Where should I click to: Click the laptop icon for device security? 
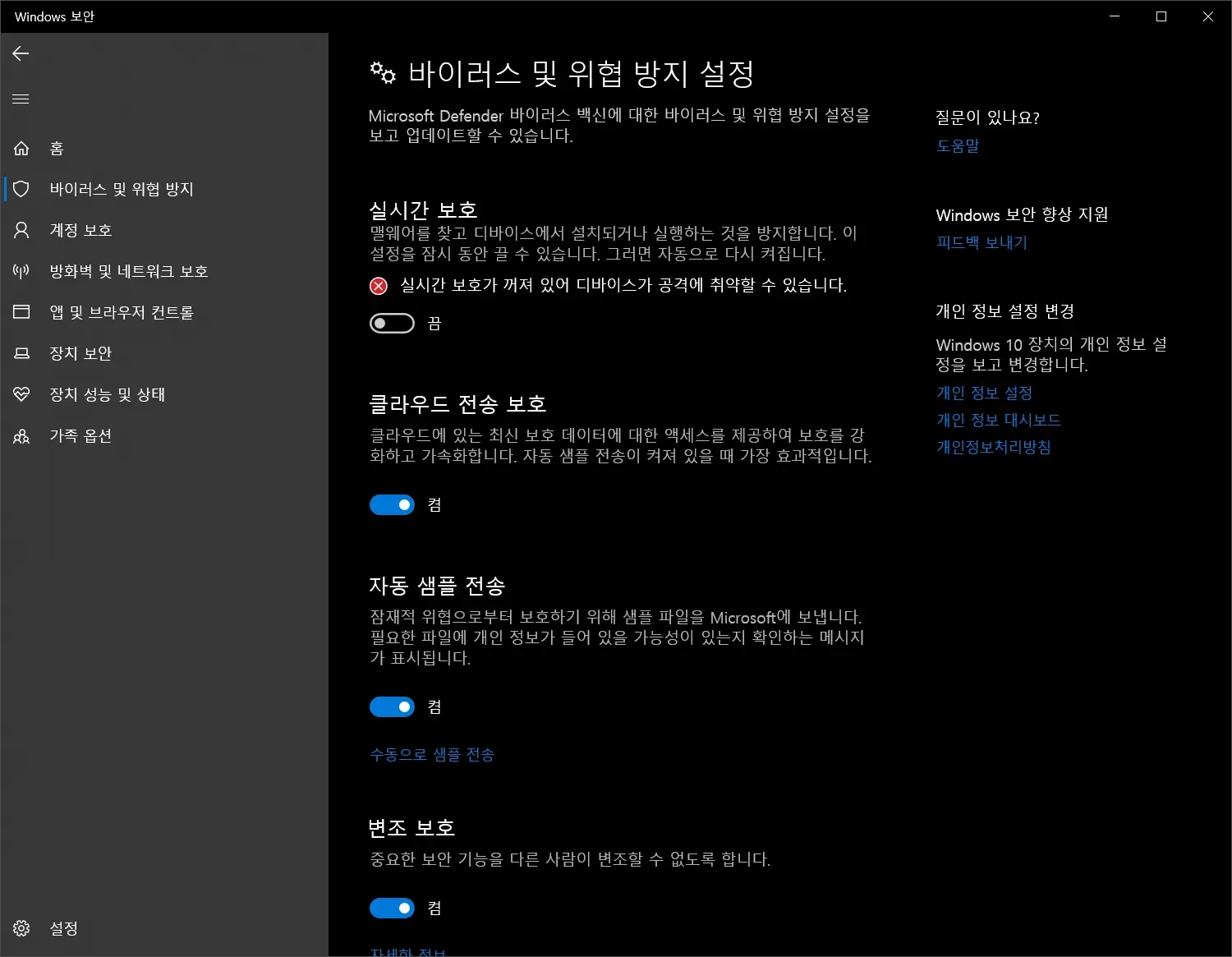pos(21,353)
